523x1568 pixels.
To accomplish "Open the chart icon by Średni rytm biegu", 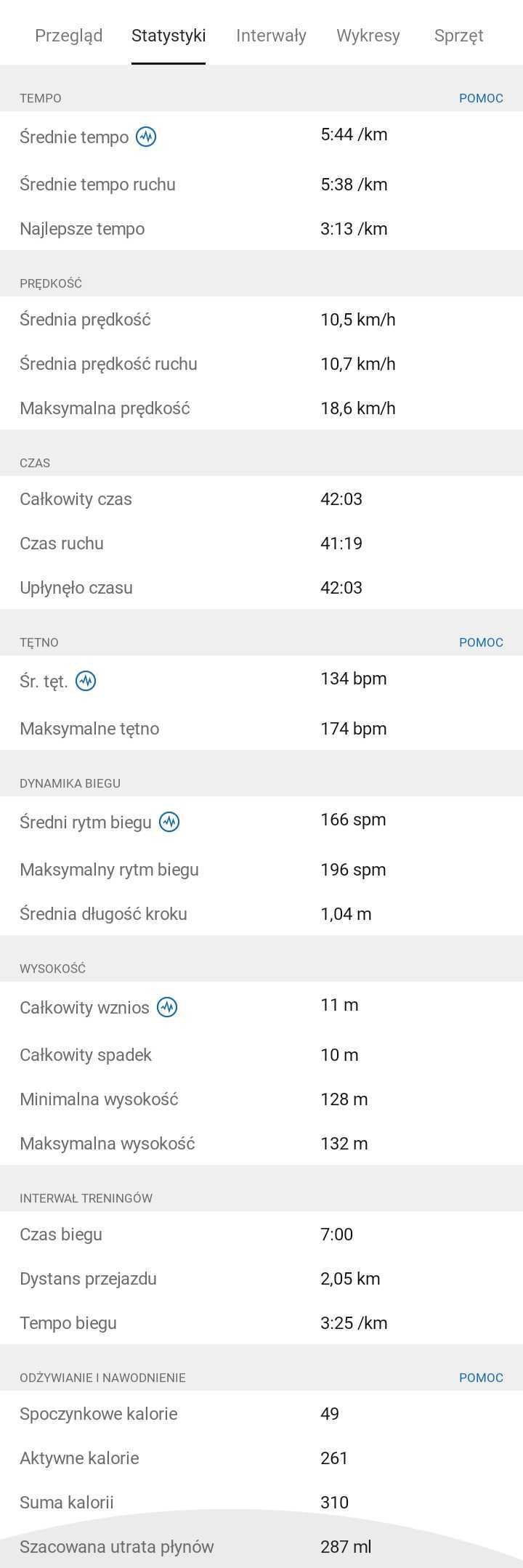I will point(169,822).
